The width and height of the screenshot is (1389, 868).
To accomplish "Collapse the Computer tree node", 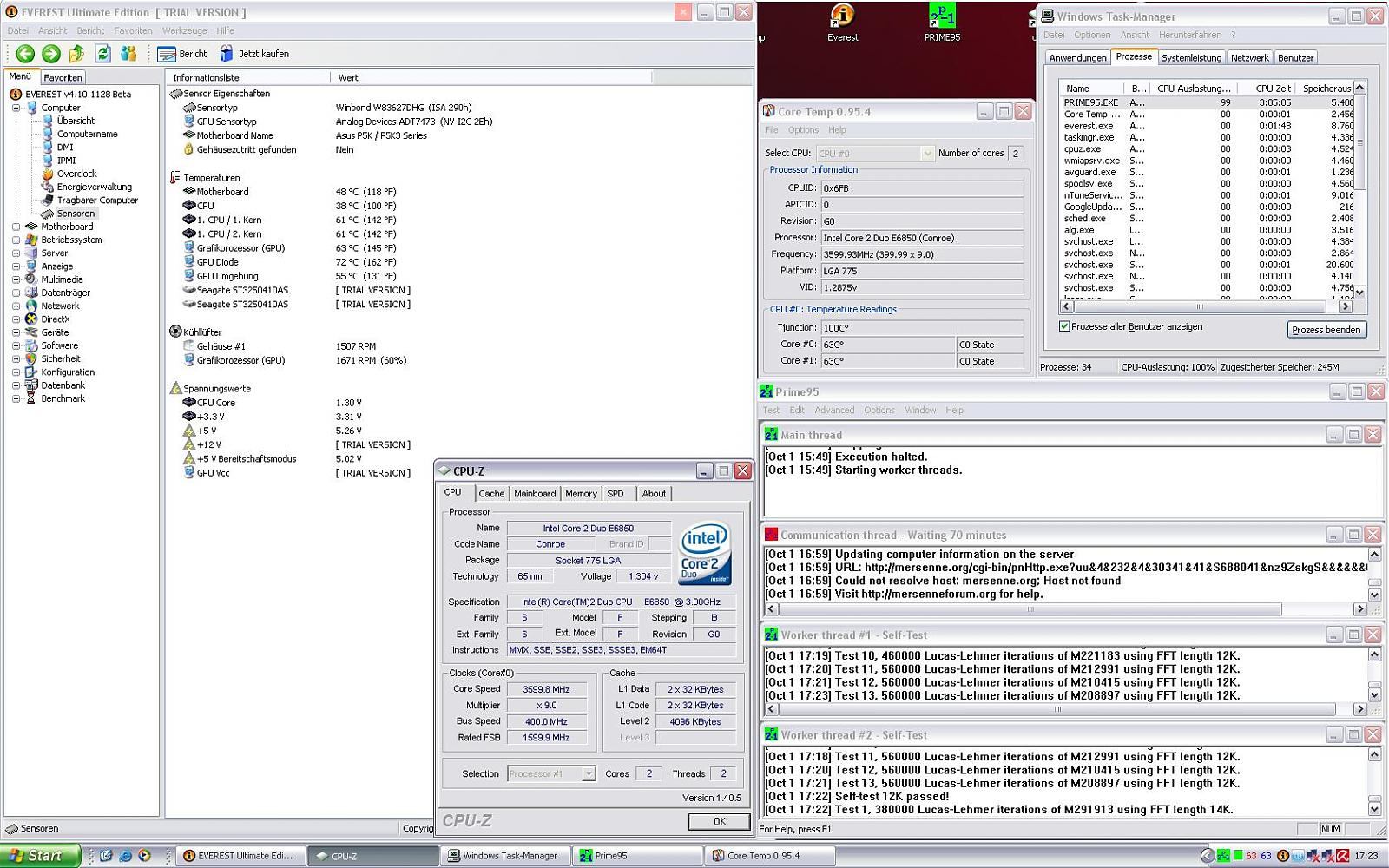I will tap(16, 108).
